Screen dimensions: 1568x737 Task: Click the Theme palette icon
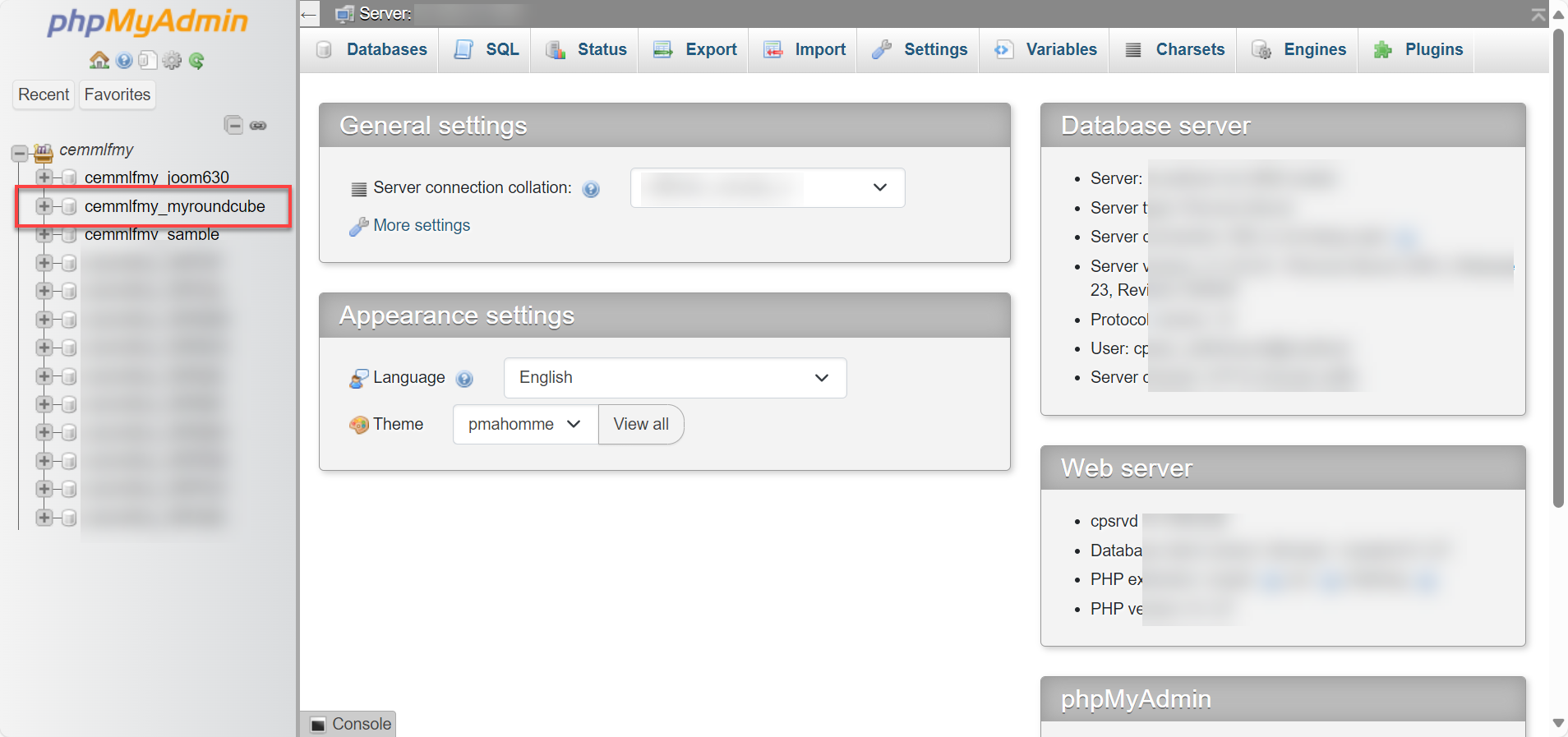[x=359, y=425]
